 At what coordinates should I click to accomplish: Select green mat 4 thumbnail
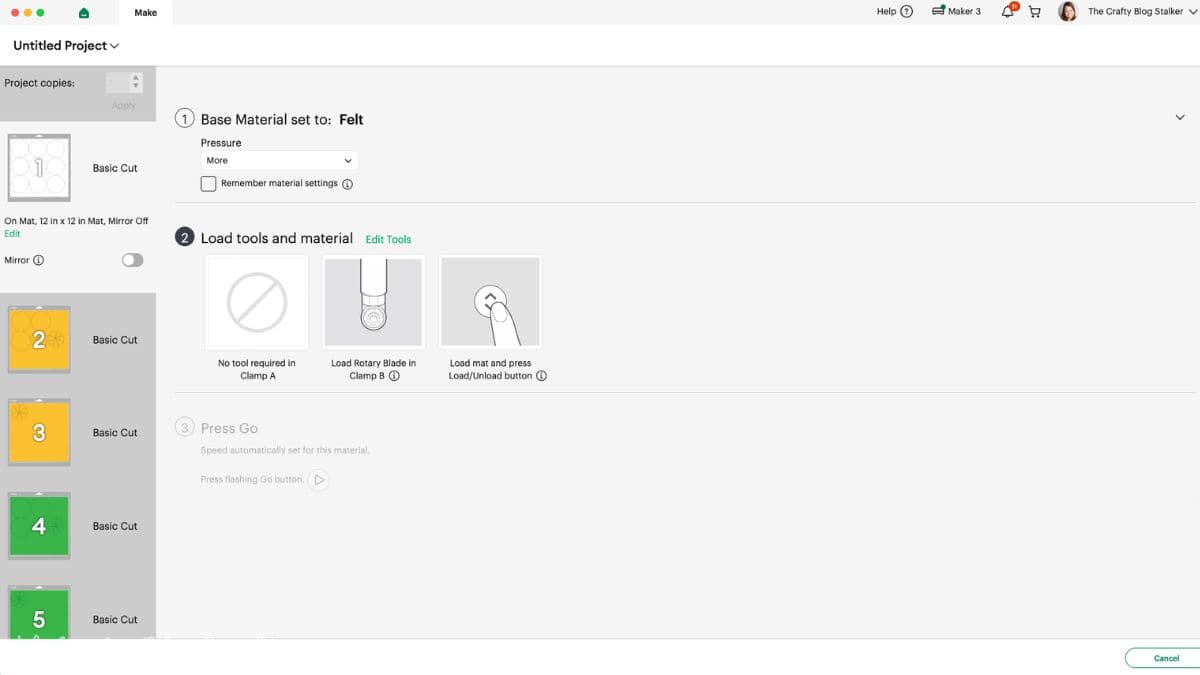point(39,526)
